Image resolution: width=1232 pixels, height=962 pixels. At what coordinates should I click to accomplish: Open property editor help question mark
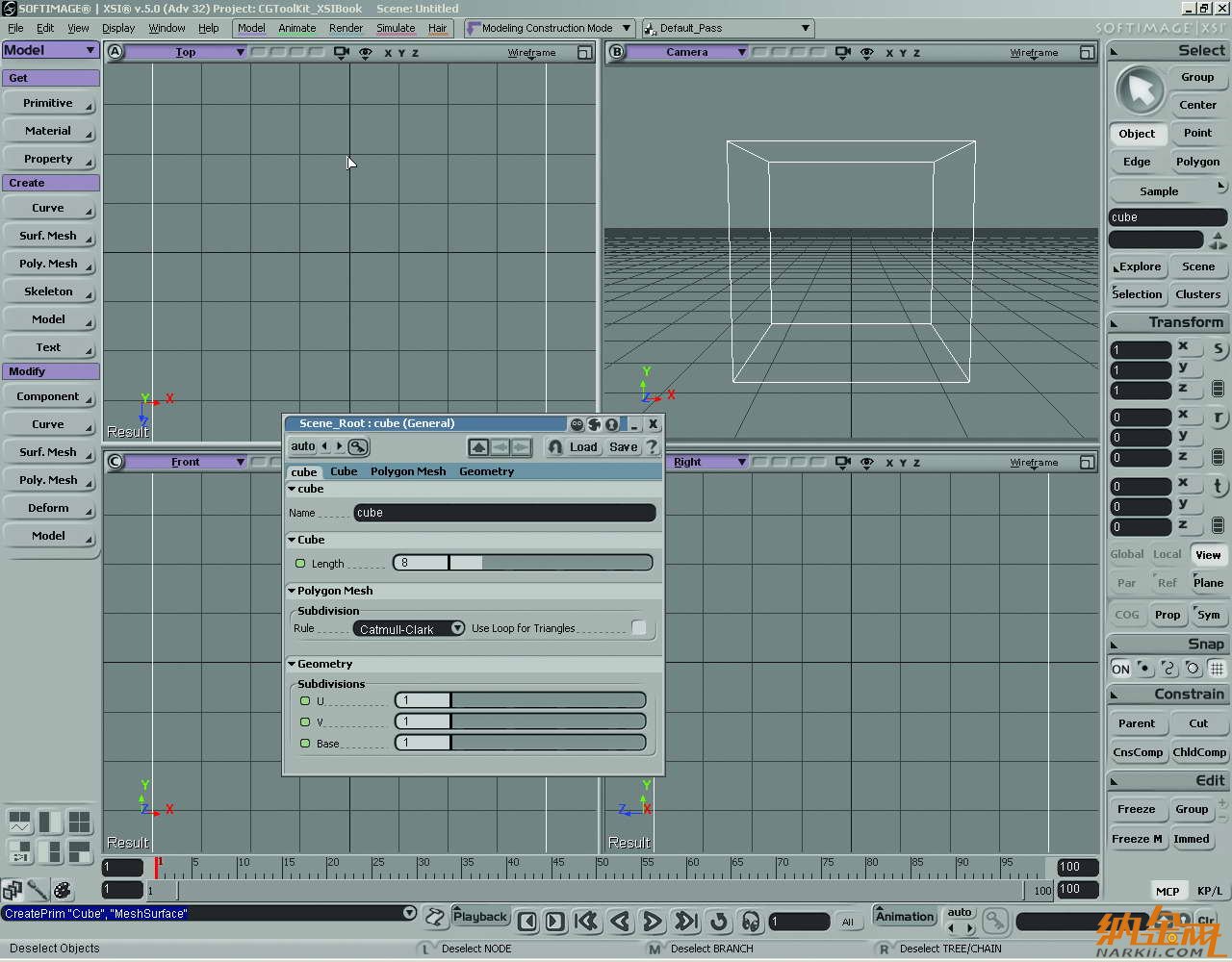point(652,447)
